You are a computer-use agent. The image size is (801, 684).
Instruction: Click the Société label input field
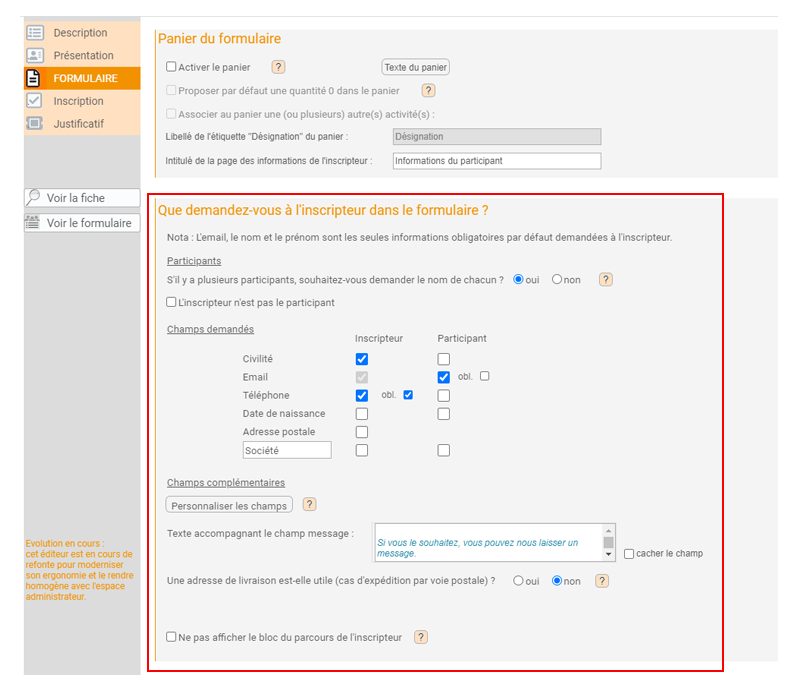tap(287, 450)
